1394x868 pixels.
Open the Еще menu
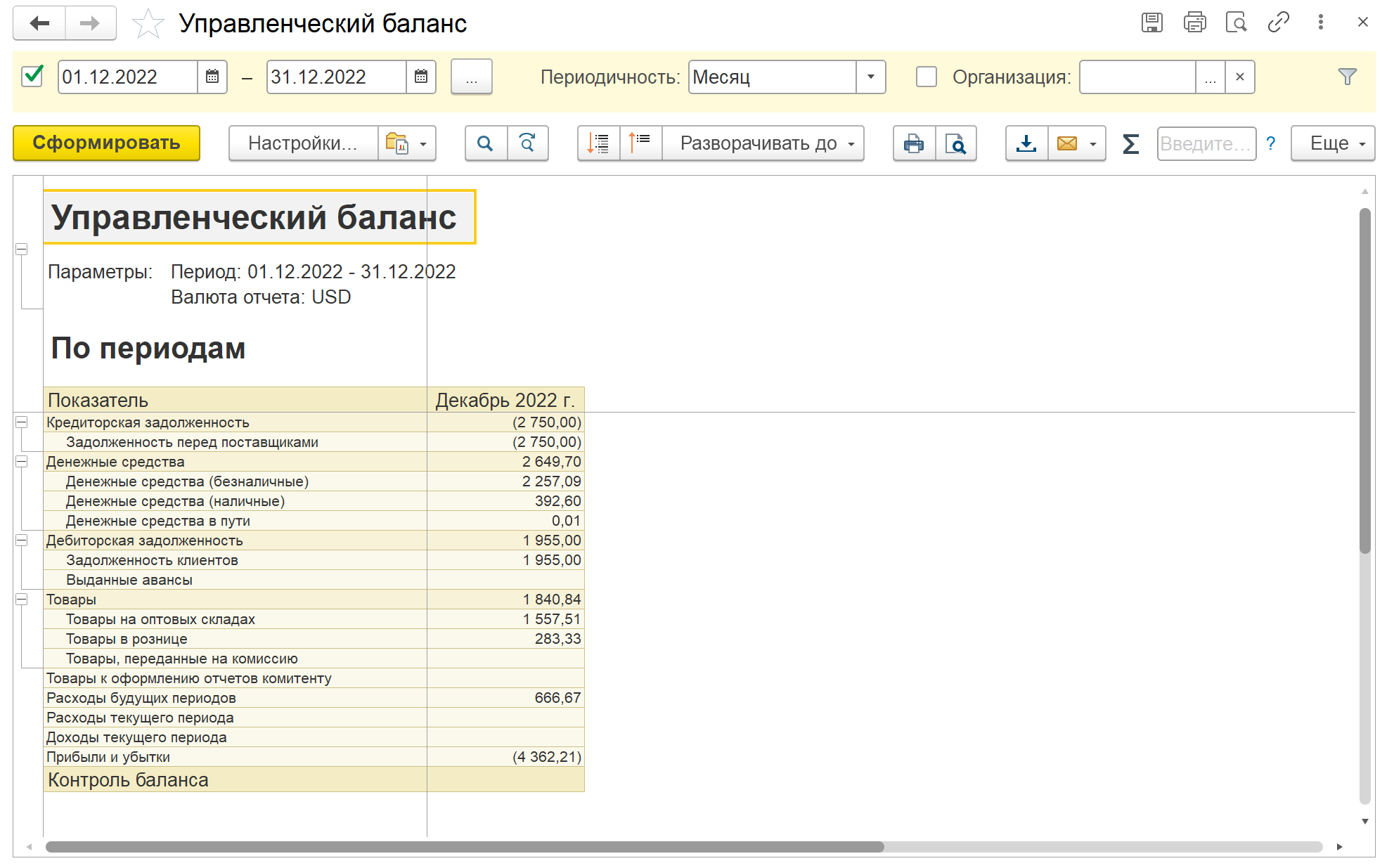point(1332,143)
